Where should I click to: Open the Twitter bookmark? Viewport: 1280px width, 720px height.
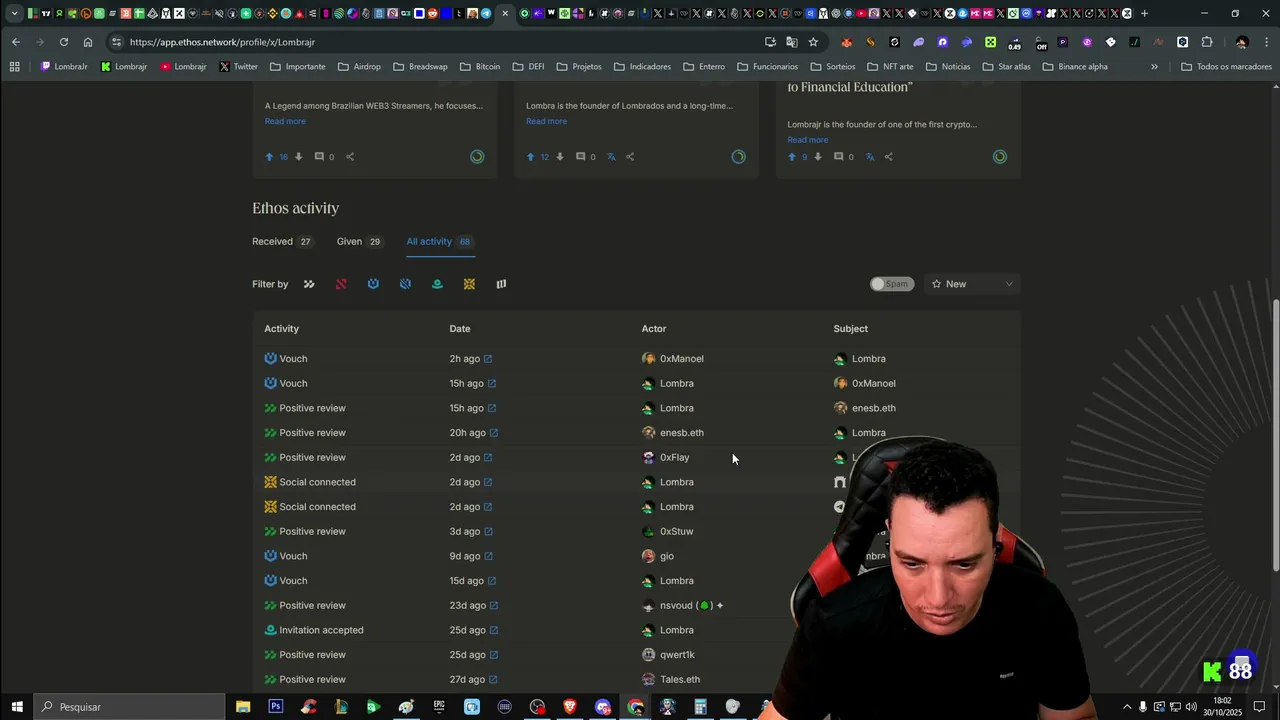(x=238, y=67)
